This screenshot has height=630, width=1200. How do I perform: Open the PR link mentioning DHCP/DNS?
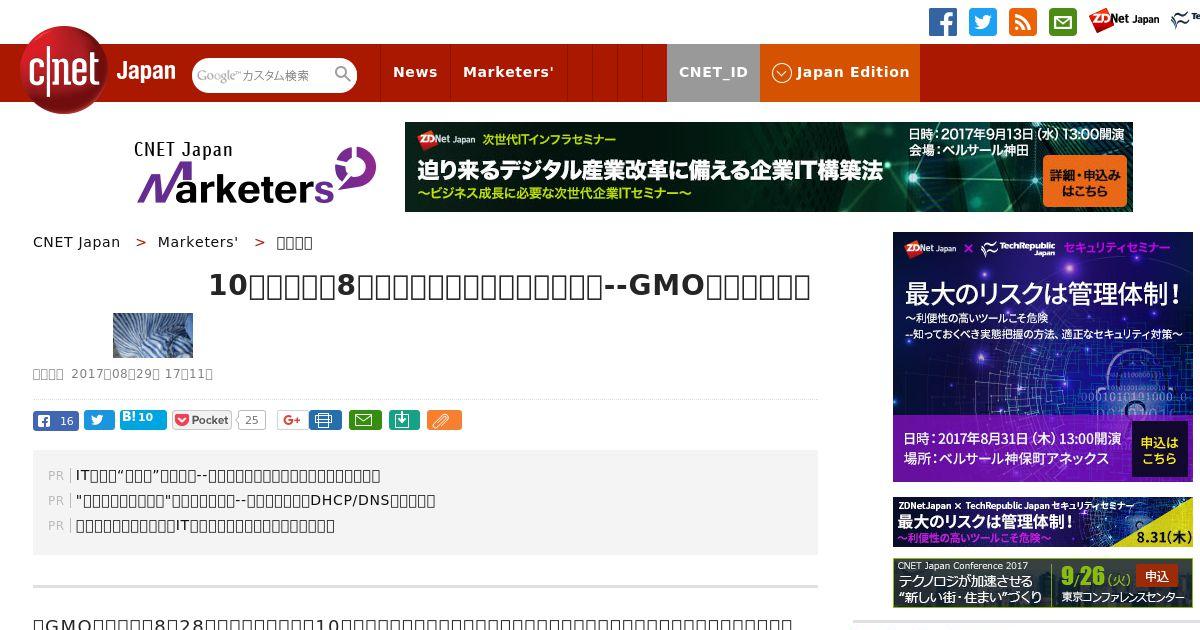coord(255,500)
